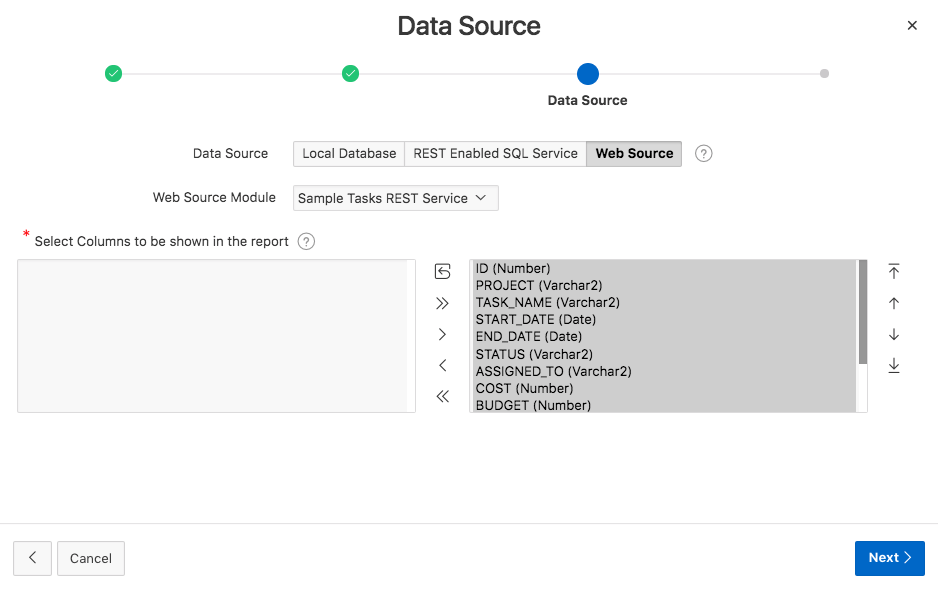
Task: Click the Move All double-right arrow
Action: (443, 303)
